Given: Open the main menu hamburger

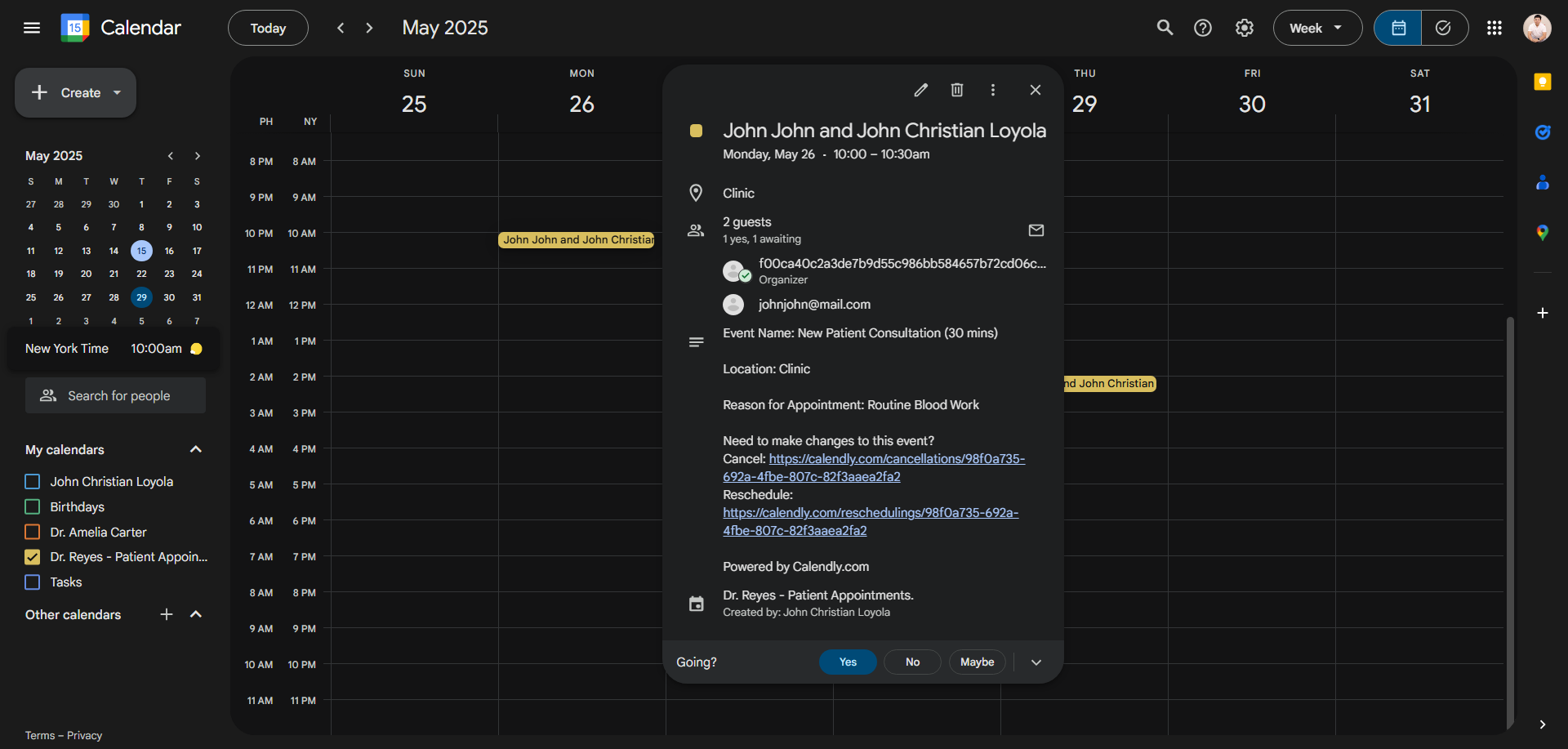Looking at the screenshot, I should click(32, 28).
